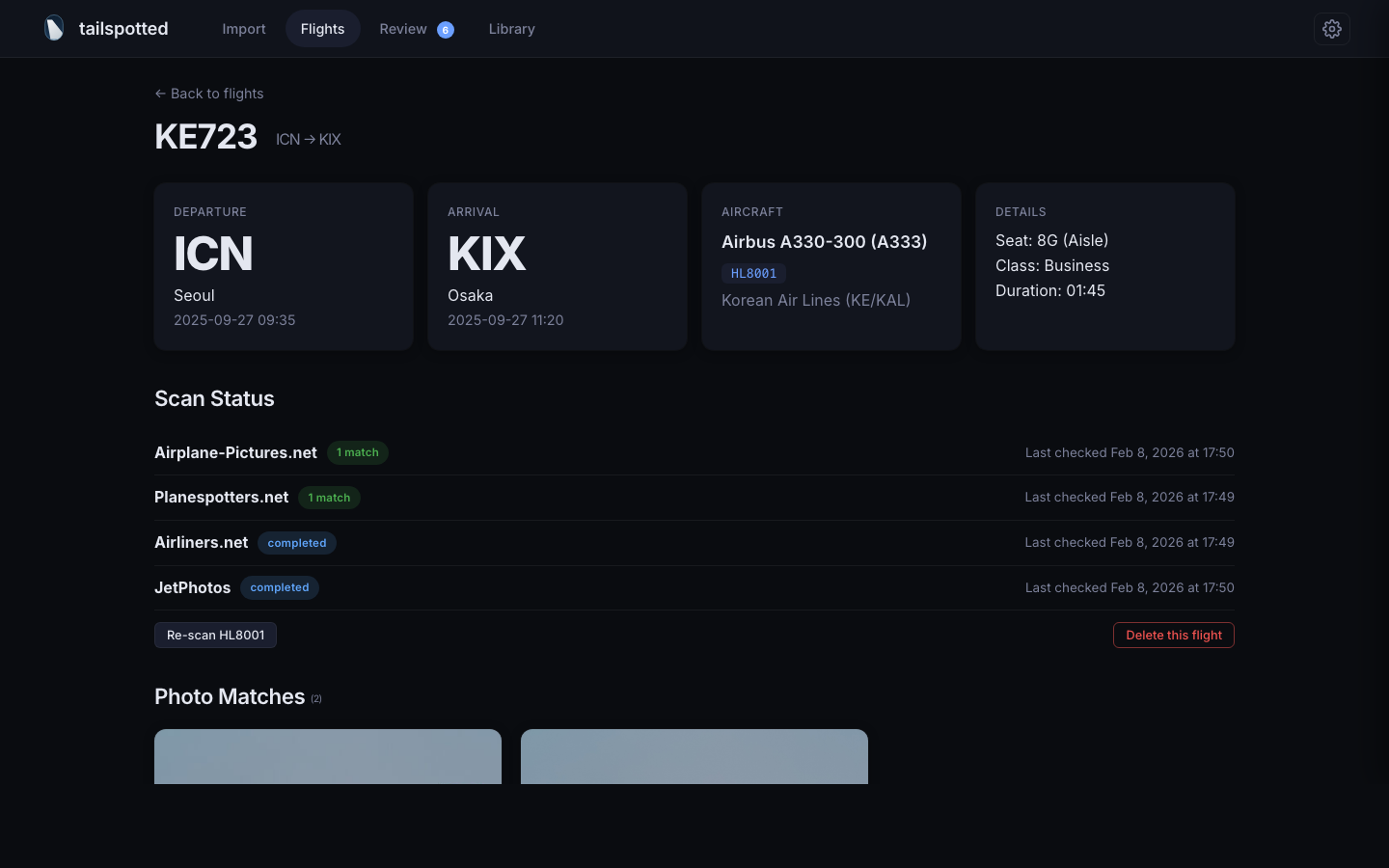The width and height of the screenshot is (1389, 868).
Task: Click the tailspotted logo icon
Action: click(x=54, y=28)
